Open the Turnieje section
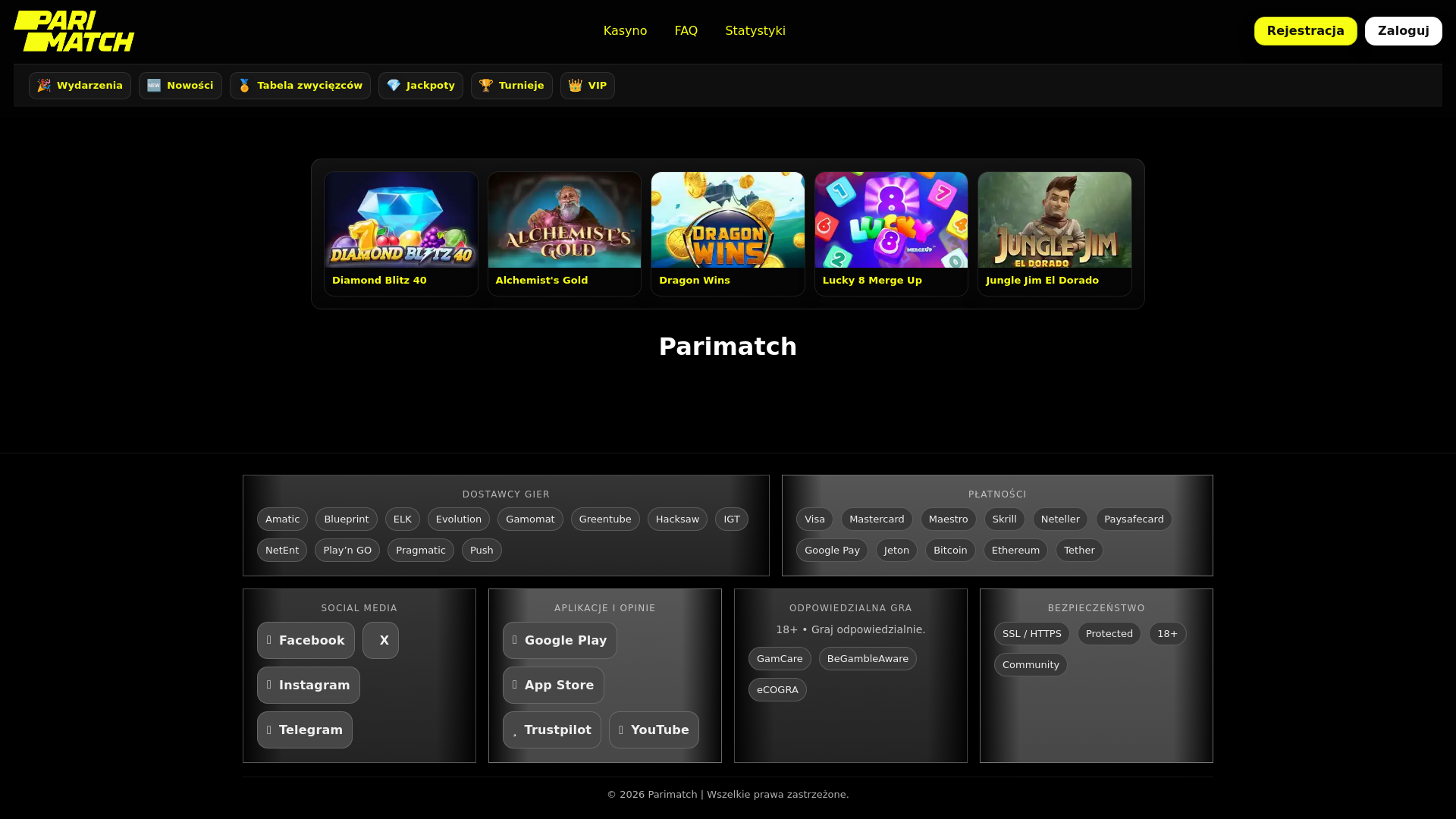Viewport: 1456px width, 819px height. tap(511, 86)
